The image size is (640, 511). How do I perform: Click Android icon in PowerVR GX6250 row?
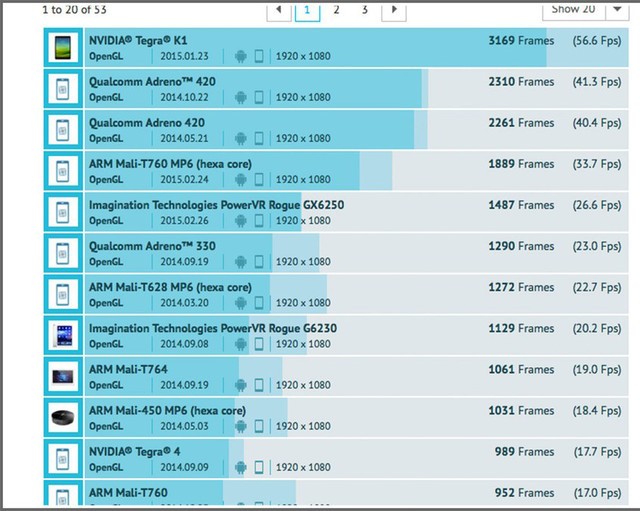pyautogui.click(x=241, y=221)
